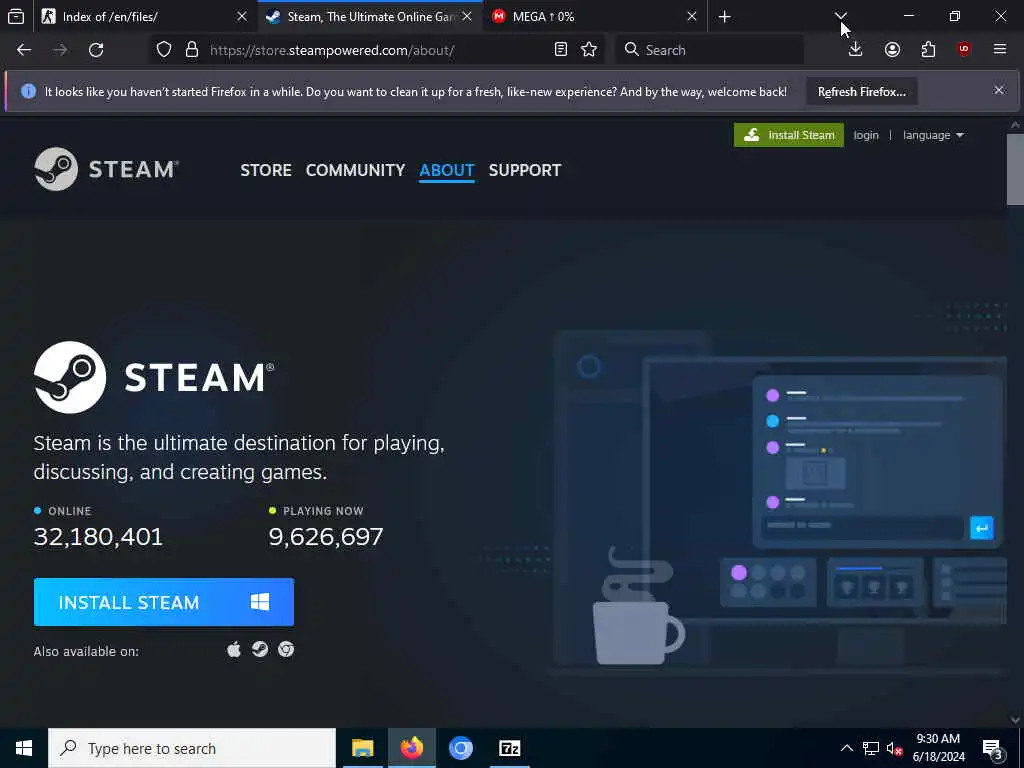Click the login link

pos(866,135)
